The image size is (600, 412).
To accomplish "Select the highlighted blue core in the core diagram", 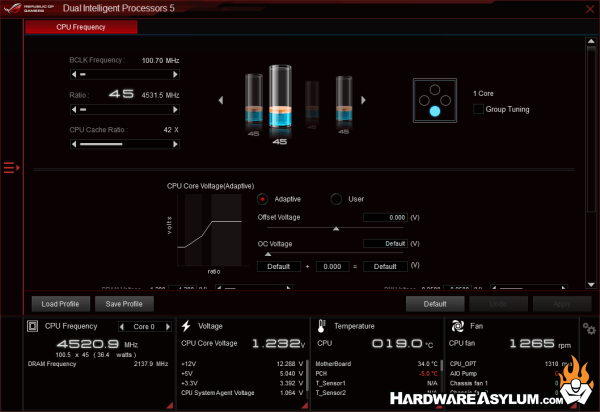I will click(x=435, y=111).
